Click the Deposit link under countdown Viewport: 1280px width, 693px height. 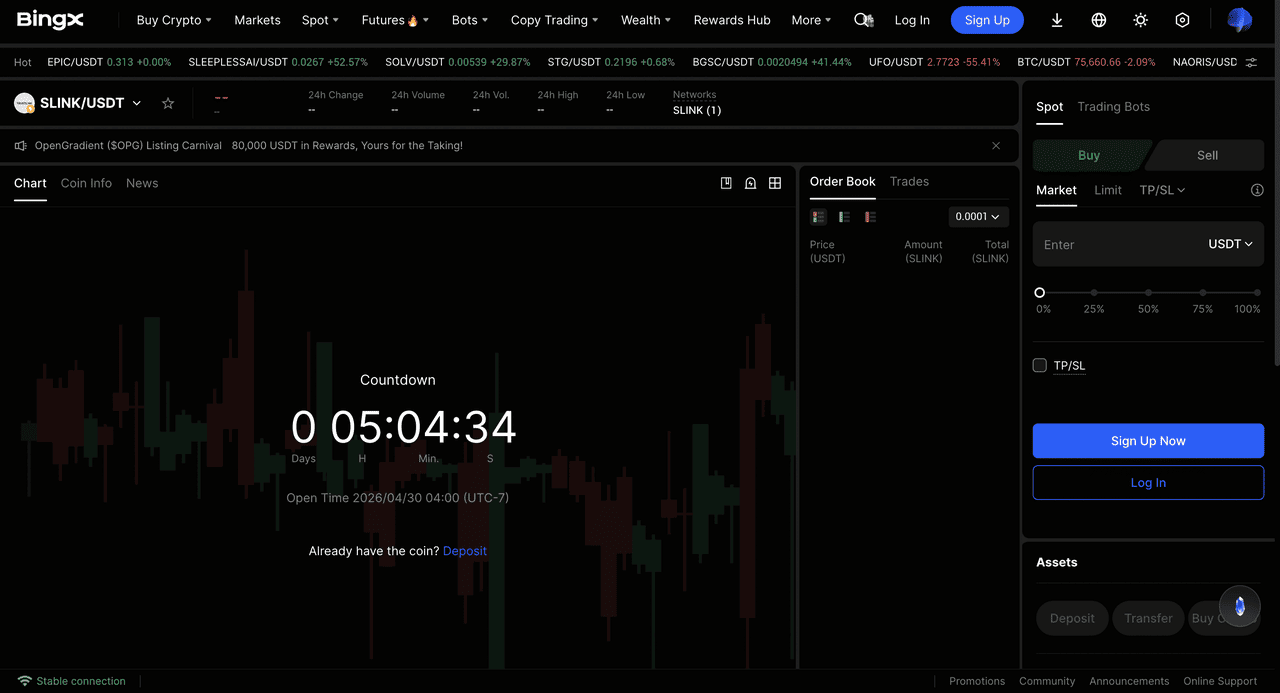coord(465,551)
